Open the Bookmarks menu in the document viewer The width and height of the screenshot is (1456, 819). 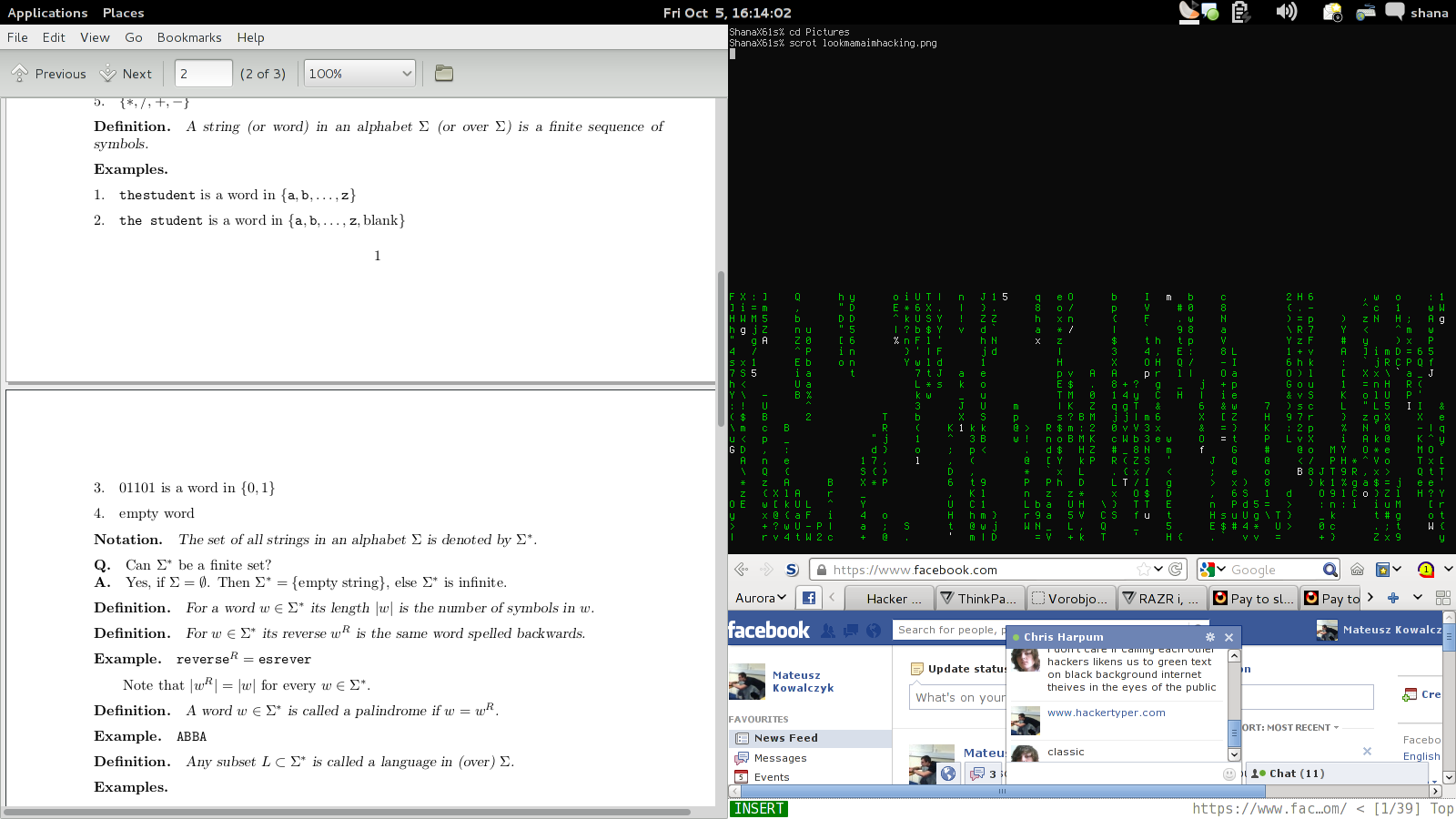(189, 37)
